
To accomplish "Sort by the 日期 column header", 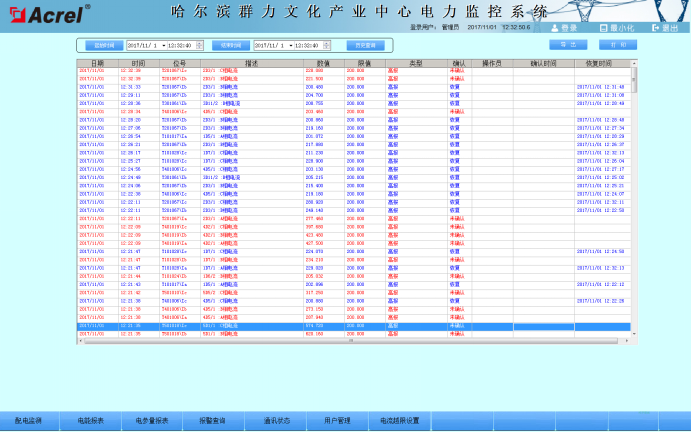I will [x=97, y=63].
